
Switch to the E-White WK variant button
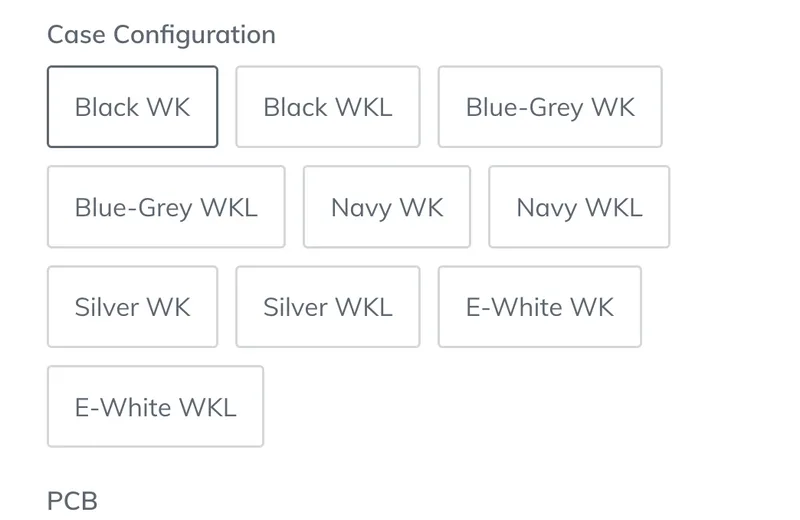pyautogui.click(x=539, y=307)
